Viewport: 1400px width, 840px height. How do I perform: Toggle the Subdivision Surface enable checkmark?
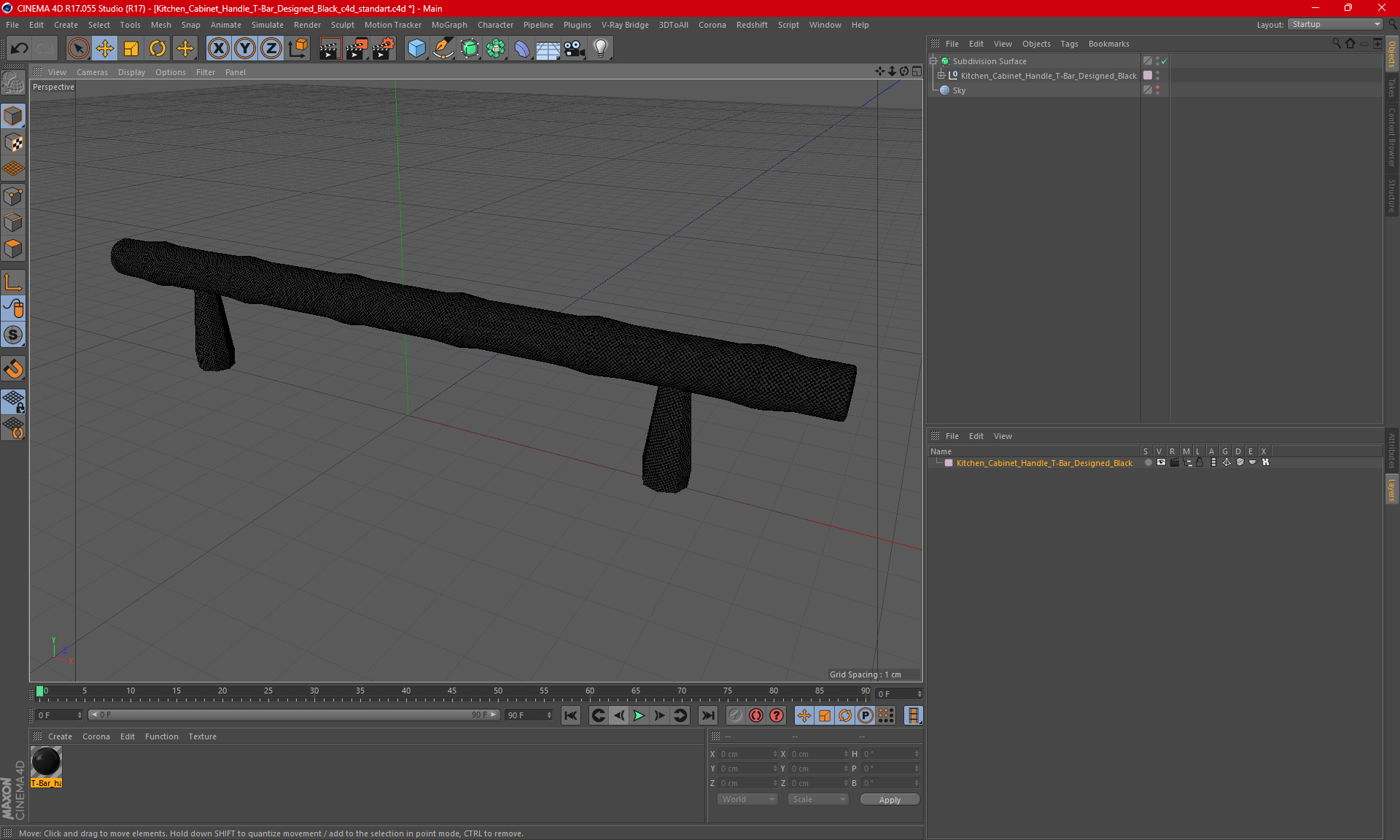(x=1164, y=61)
